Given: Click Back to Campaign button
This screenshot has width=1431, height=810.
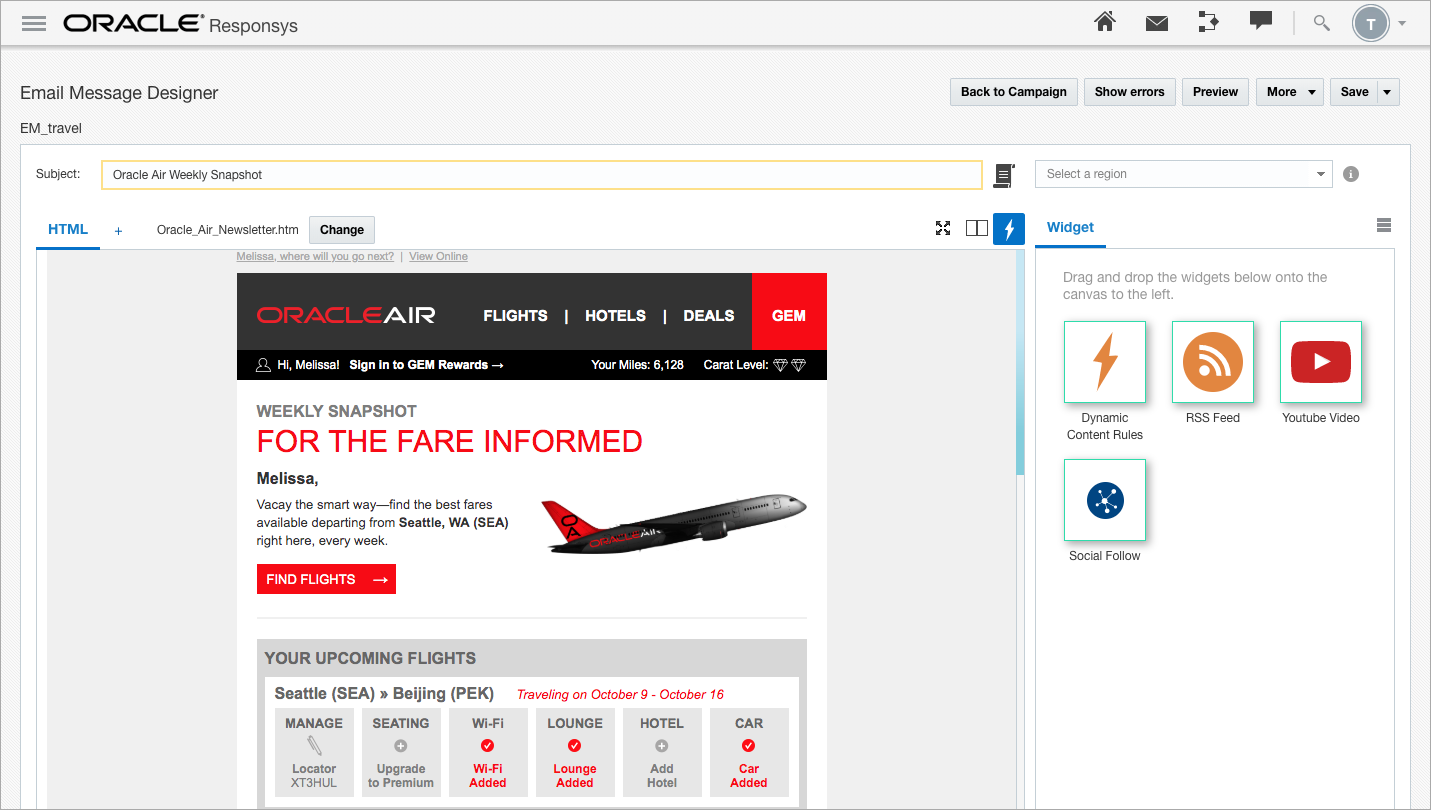Looking at the screenshot, I should pyautogui.click(x=1014, y=92).
